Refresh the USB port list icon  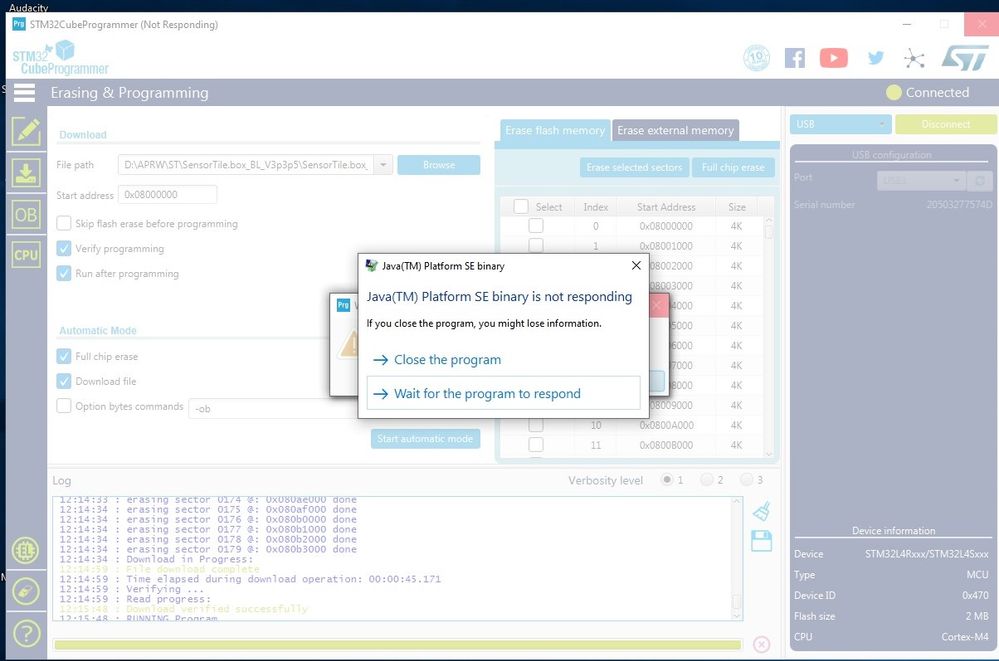(980, 180)
